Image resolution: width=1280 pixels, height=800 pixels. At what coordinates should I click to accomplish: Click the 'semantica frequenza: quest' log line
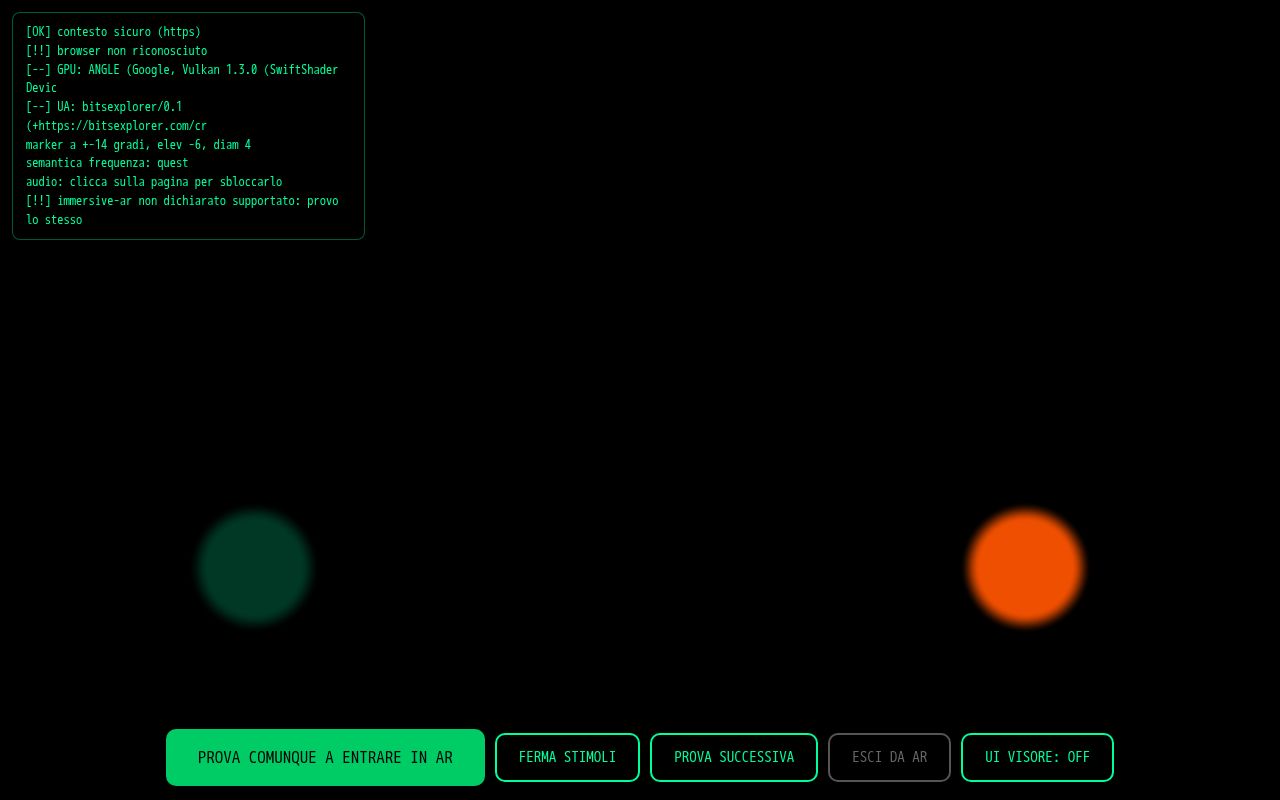click(x=107, y=163)
